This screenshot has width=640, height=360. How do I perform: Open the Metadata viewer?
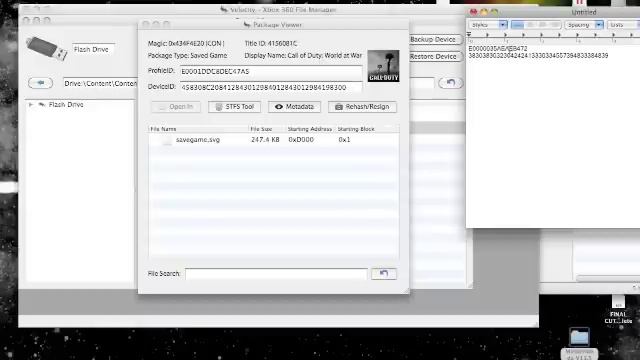pos(294,107)
